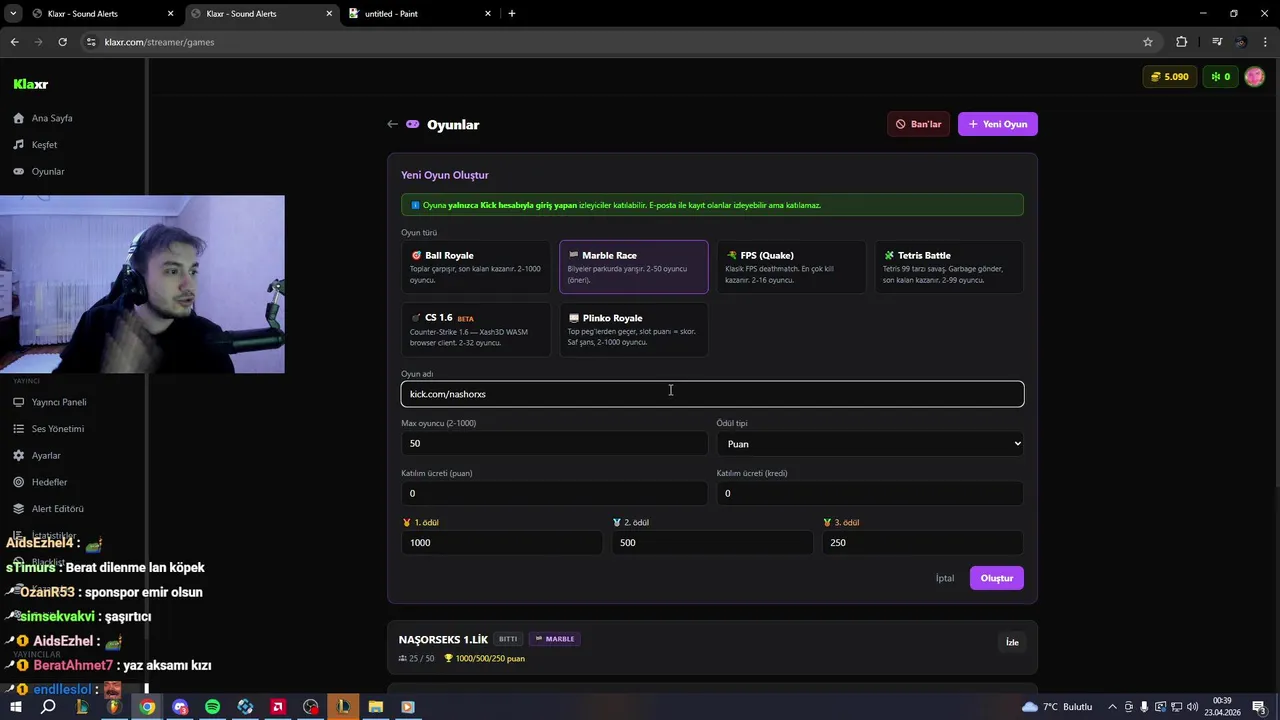Click the Ban'lar button
This screenshot has height=720, width=1280.
pyautogui.click(x=918, y=124)
